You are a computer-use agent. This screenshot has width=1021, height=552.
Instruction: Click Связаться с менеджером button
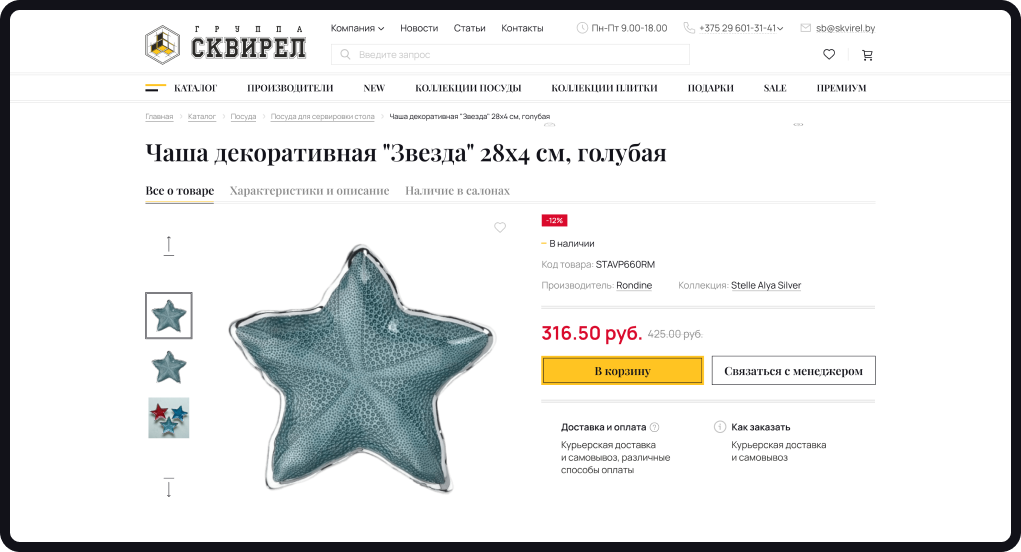click(x=793, y=370)
